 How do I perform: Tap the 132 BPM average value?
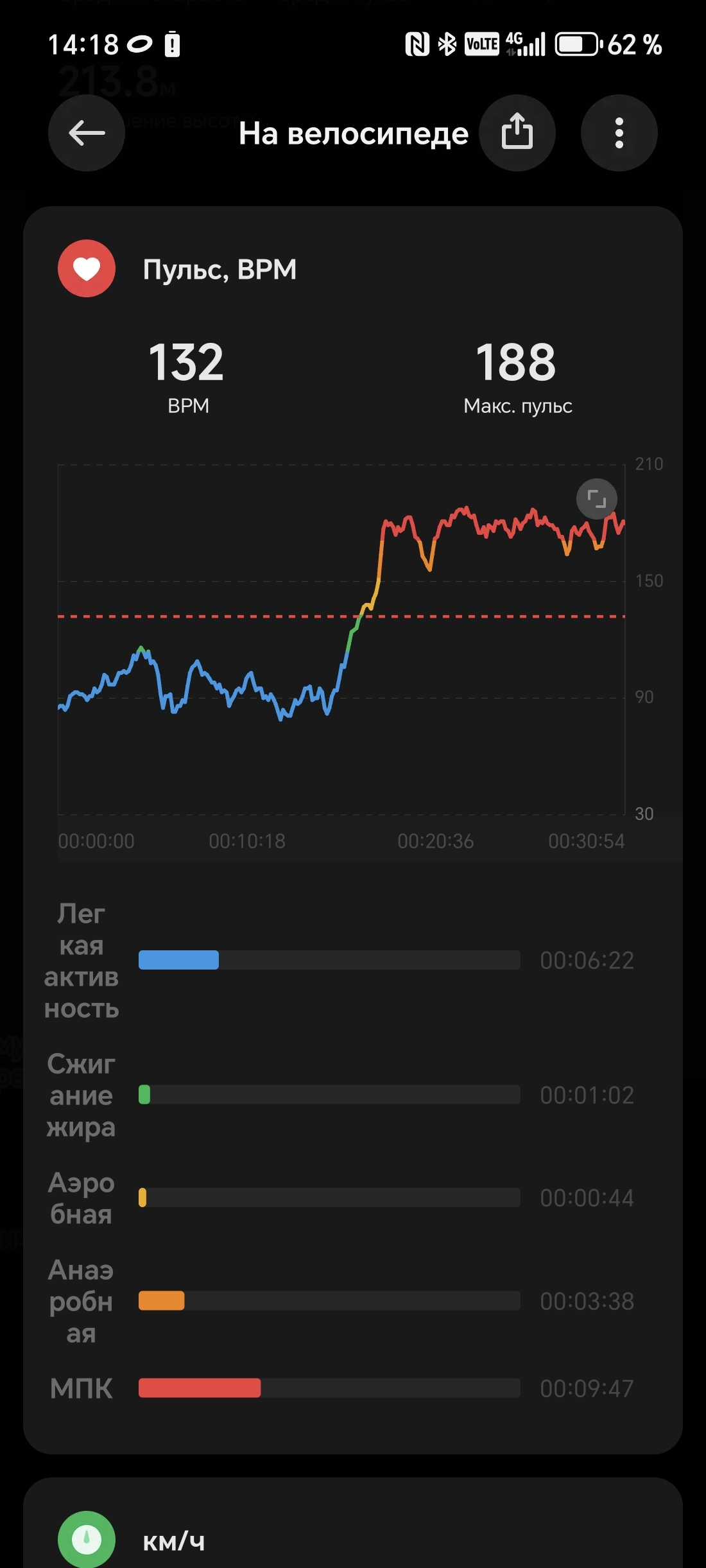(187, 362)
